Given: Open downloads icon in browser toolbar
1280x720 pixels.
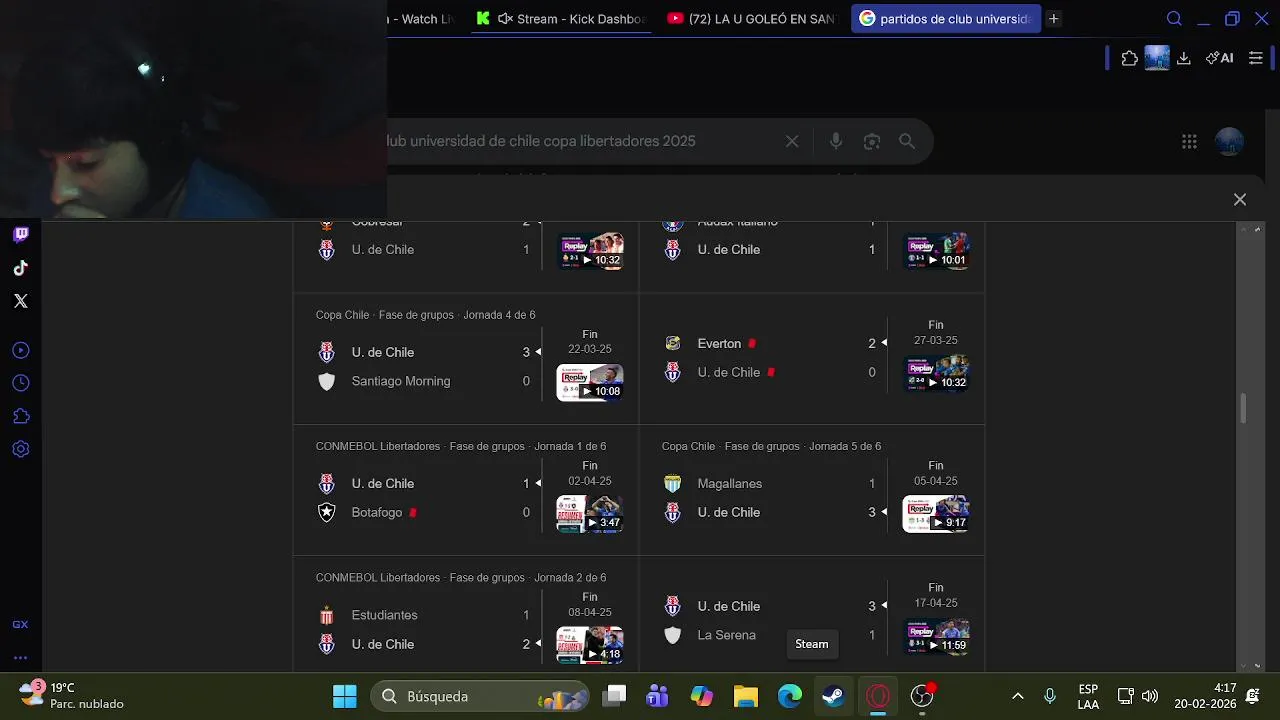Looking at the screenshot, I should pos(1184,58).
